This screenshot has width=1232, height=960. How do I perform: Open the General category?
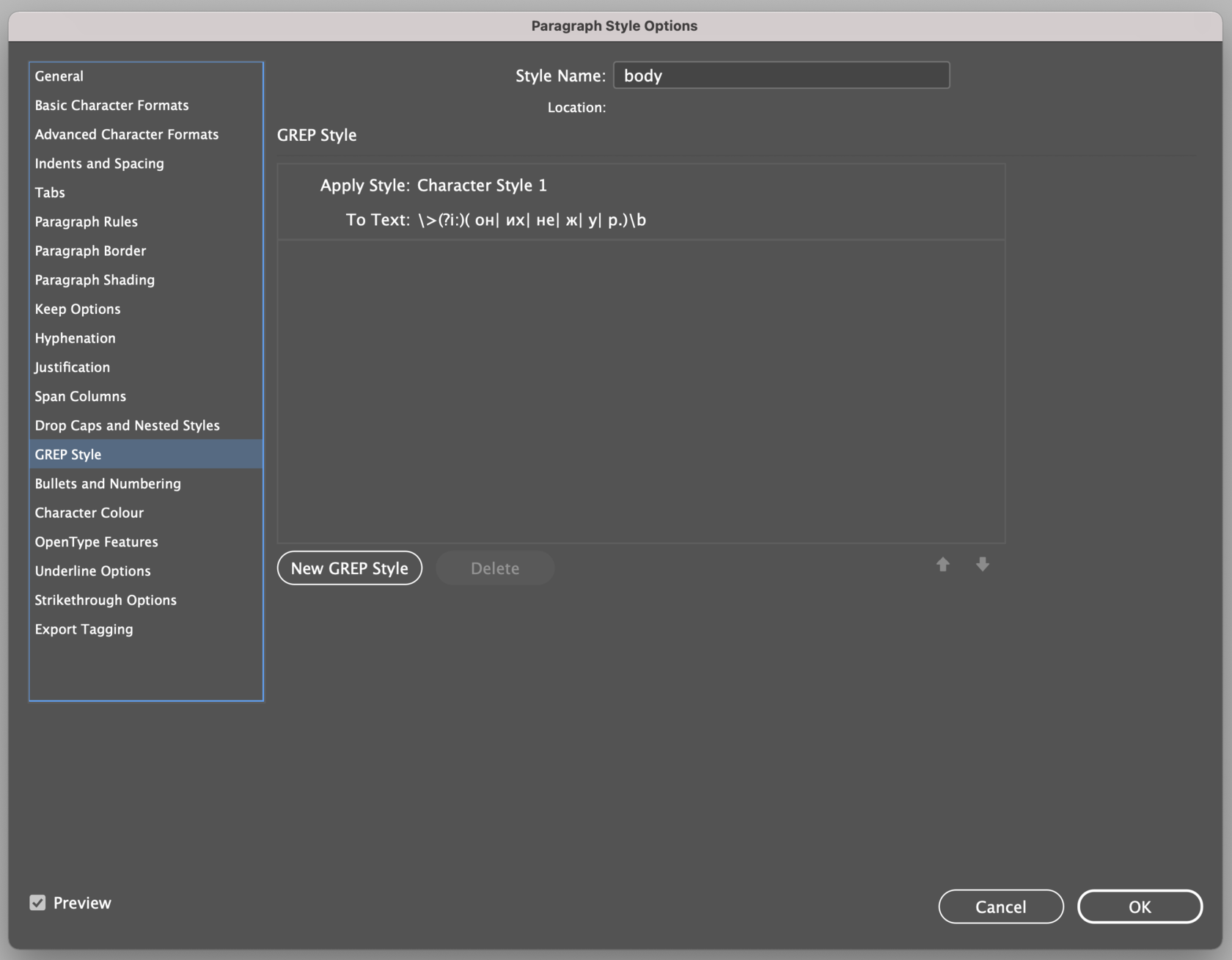tap(59, 76)
